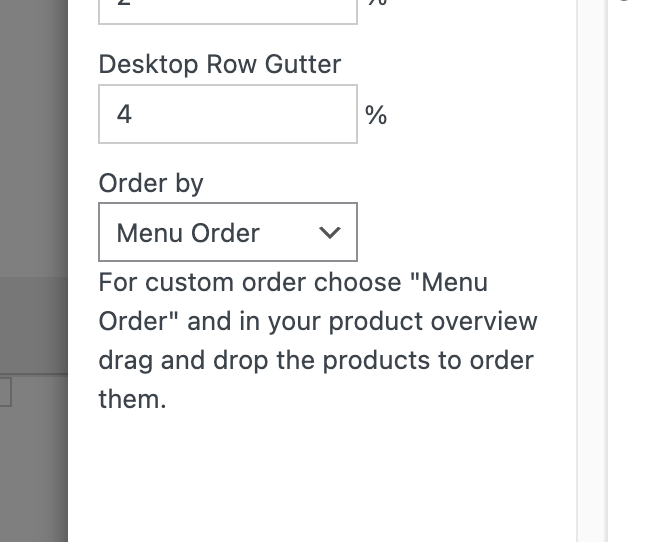The image size is (656, 542).
Task: Click the percent sign at the top edge
Action: (376, 4)
